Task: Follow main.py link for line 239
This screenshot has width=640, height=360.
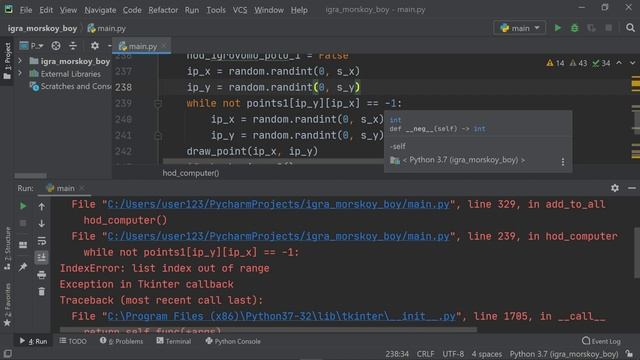Action: point(278,236)
